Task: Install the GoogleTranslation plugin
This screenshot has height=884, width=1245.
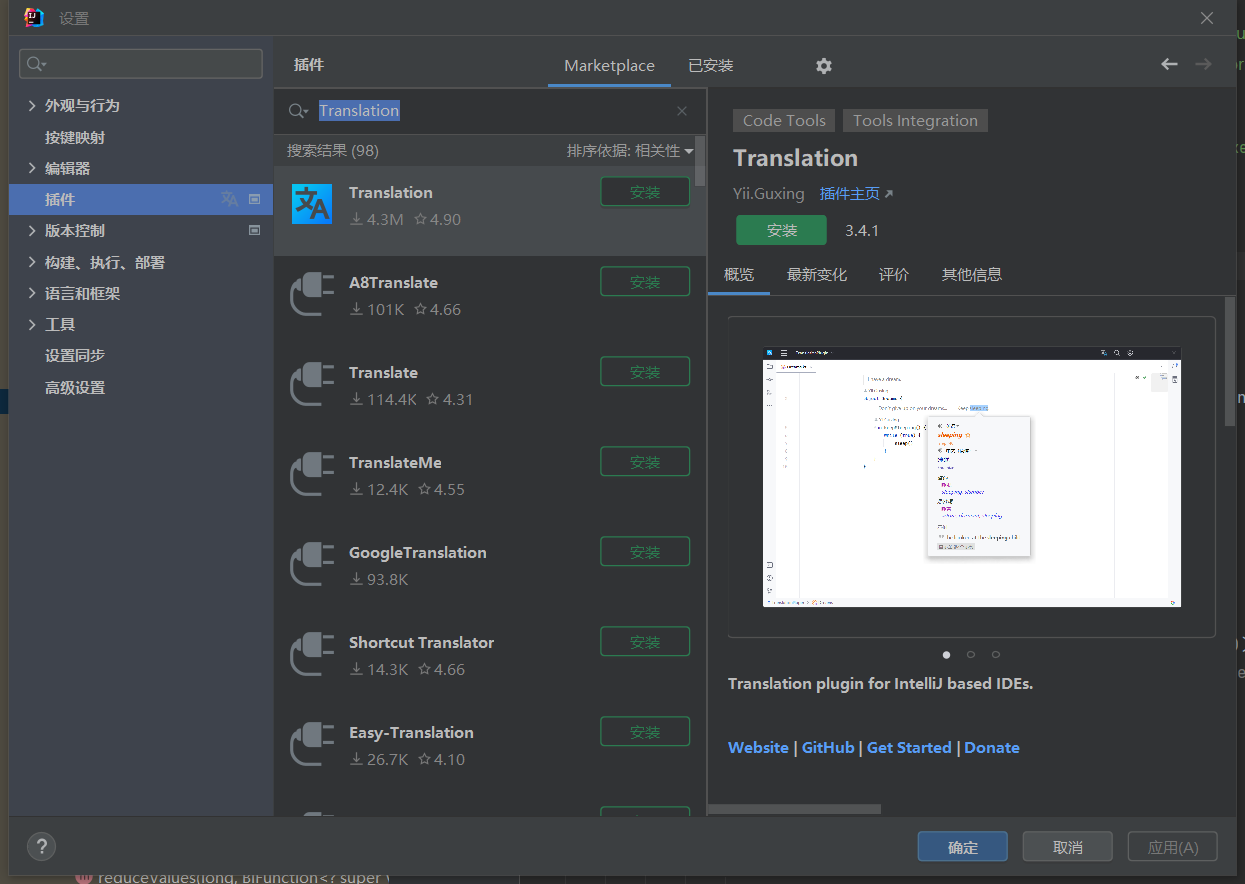Action: pyautogui.click(x=645, y=552)
